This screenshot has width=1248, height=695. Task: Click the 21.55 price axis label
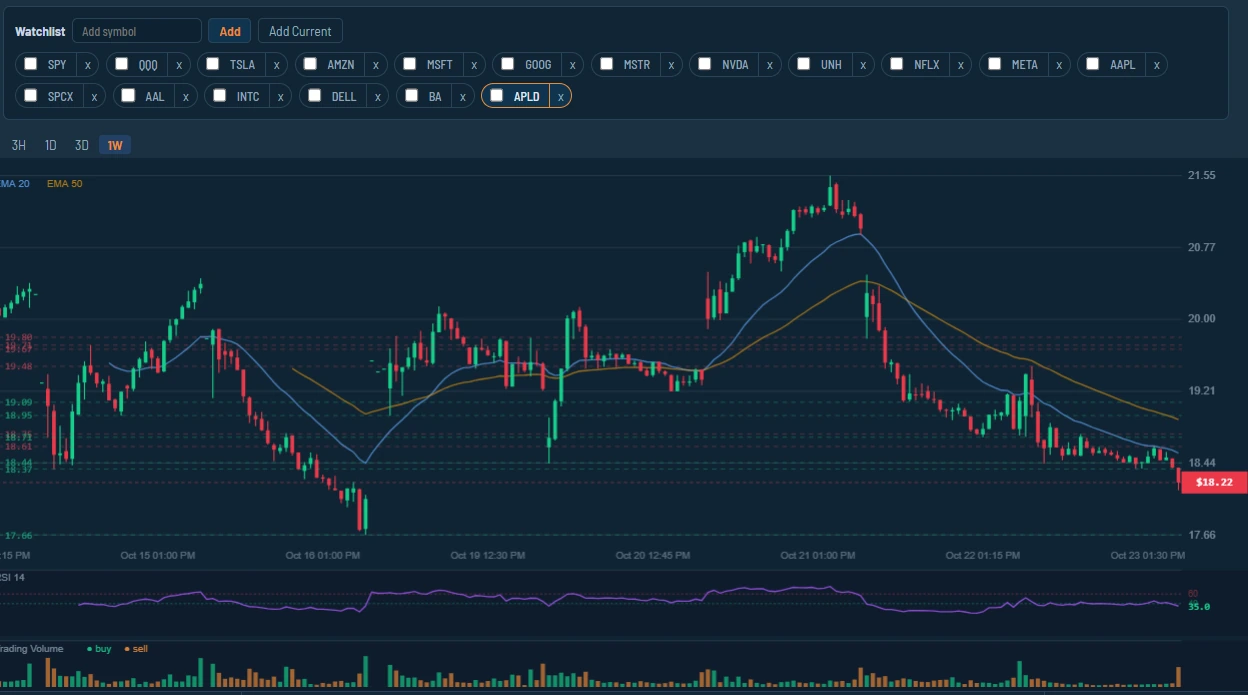click(x=1201, y=175)
